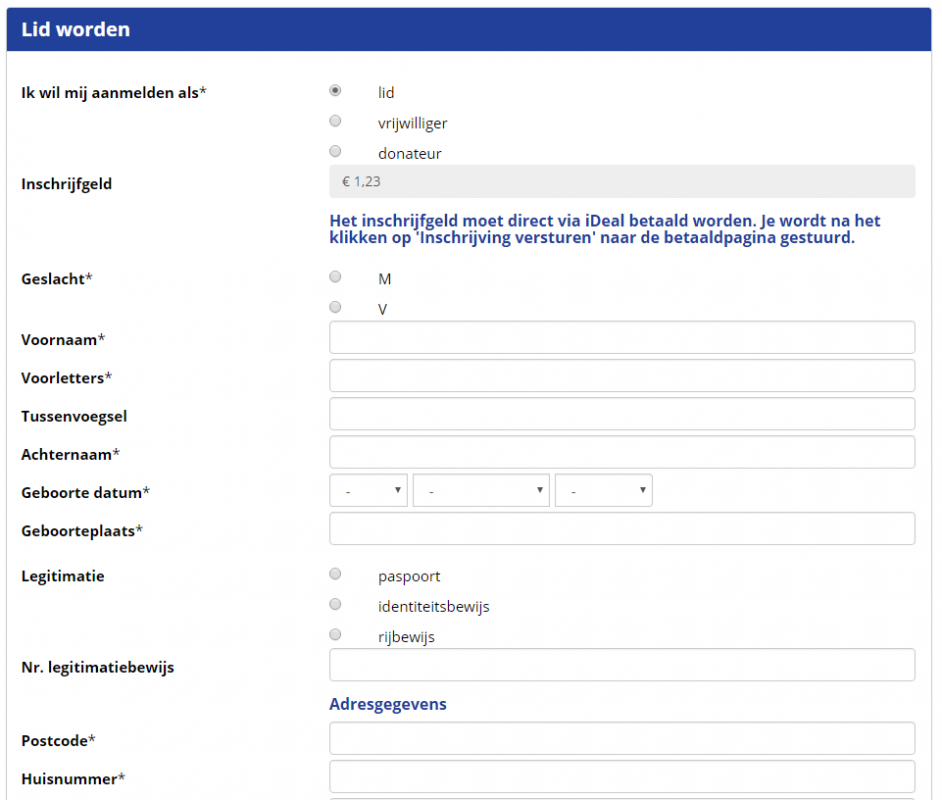Click the Tussenvoegsel input box

click(621, 414)
